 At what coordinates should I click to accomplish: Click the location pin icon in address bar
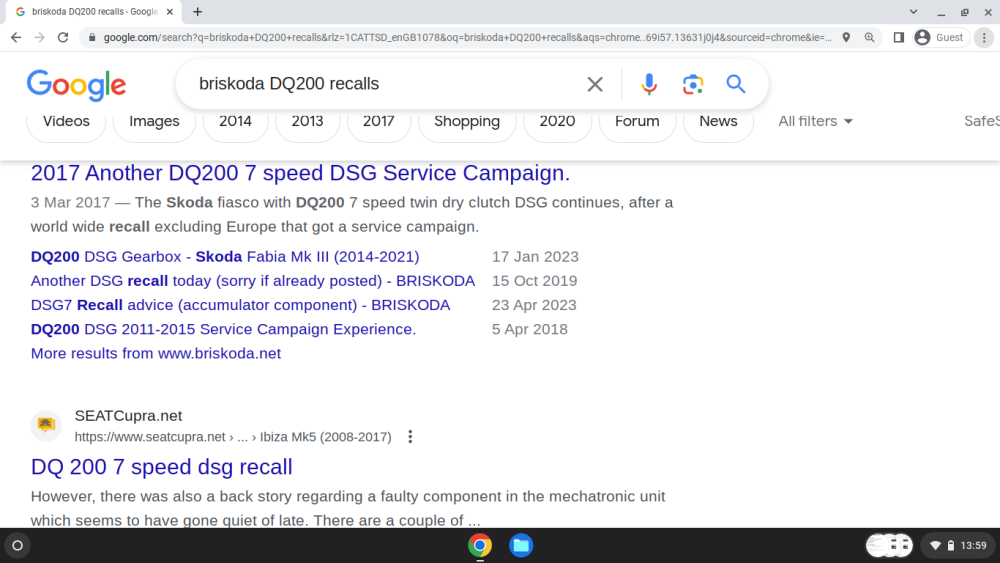[x=846, y=38]
